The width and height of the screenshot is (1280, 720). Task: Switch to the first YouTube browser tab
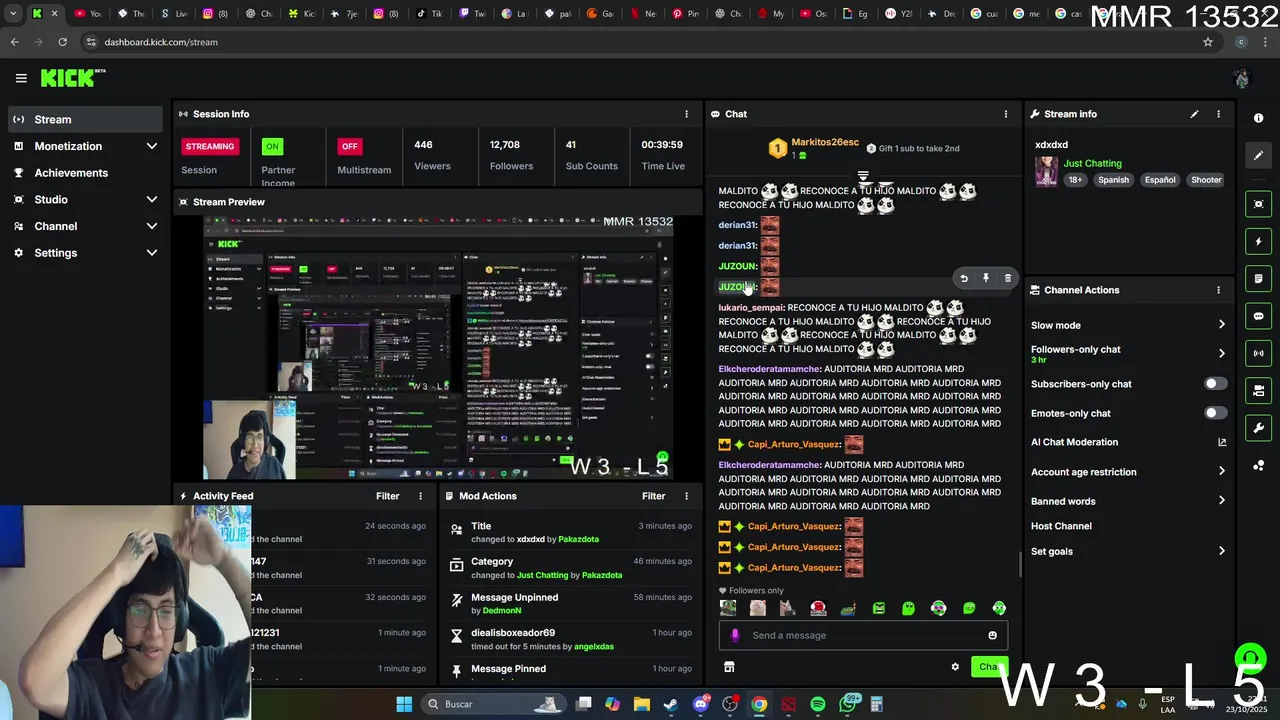pos(88,14)
